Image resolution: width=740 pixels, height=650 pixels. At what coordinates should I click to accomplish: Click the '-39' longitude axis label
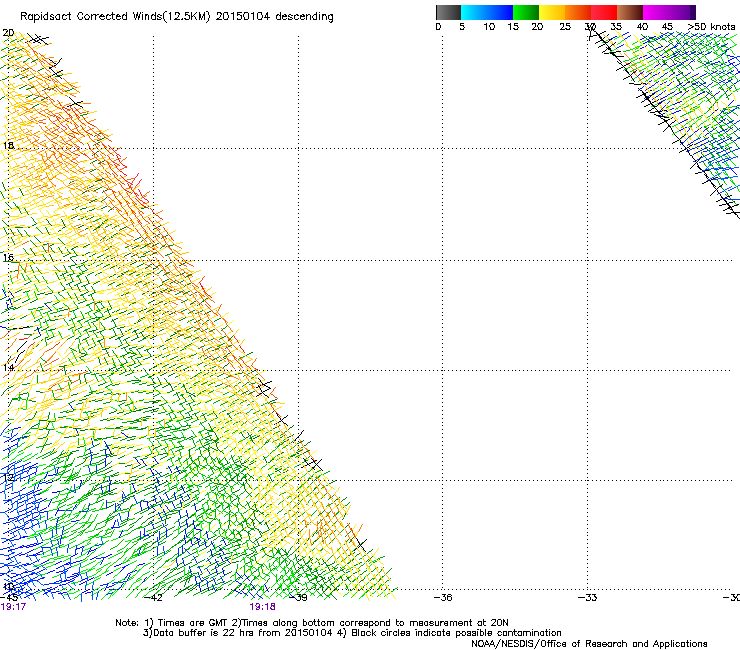[298, 598]
